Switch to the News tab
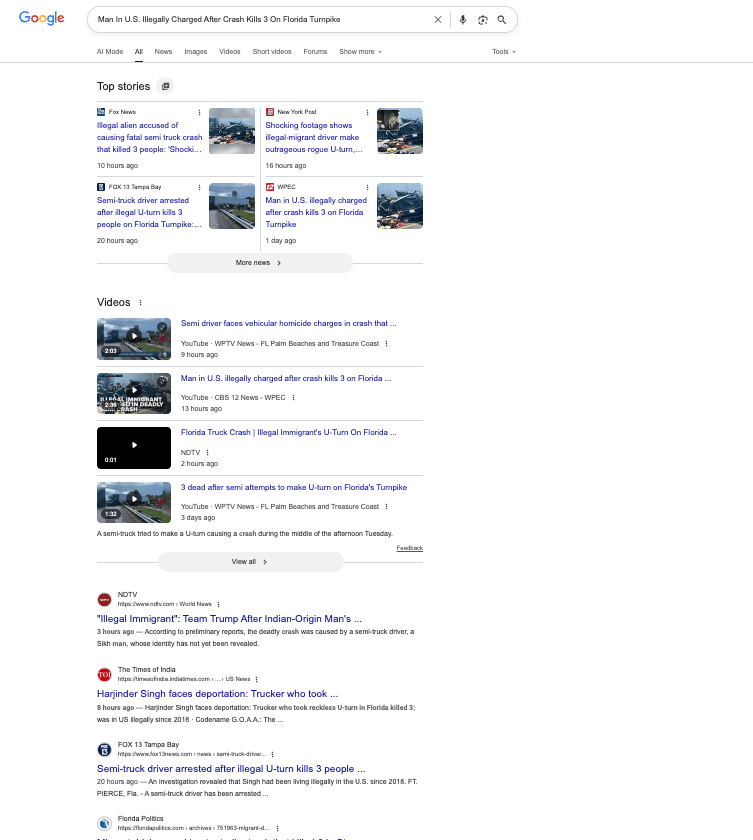 point(163,51)
